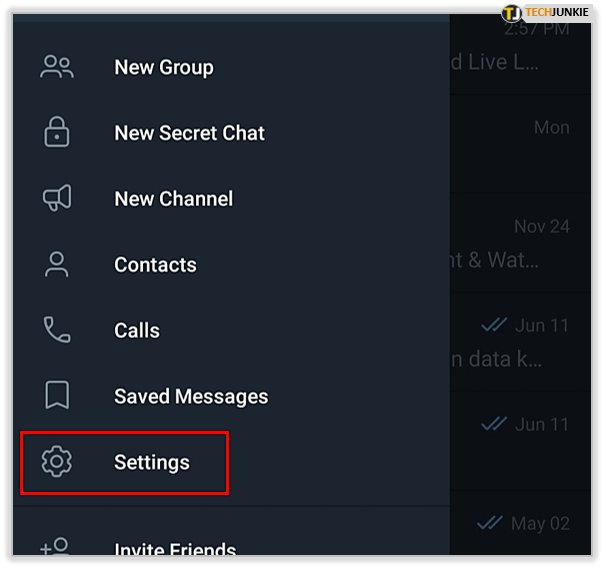Start a New Secret Chat
Screen dimensions: 604x568
(189, 133)
